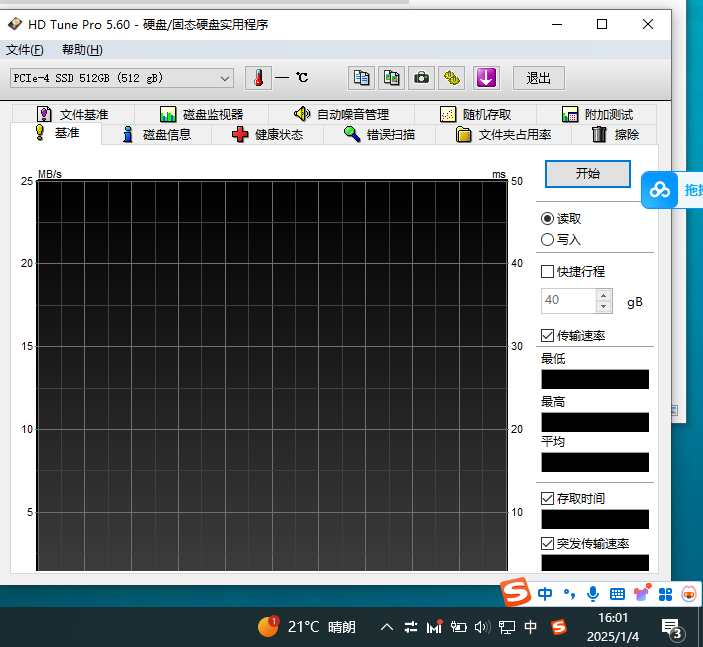Click the red-dot monitor tray icon
The height and width of the screenshot is (647, 703).
tap(434, 626)
